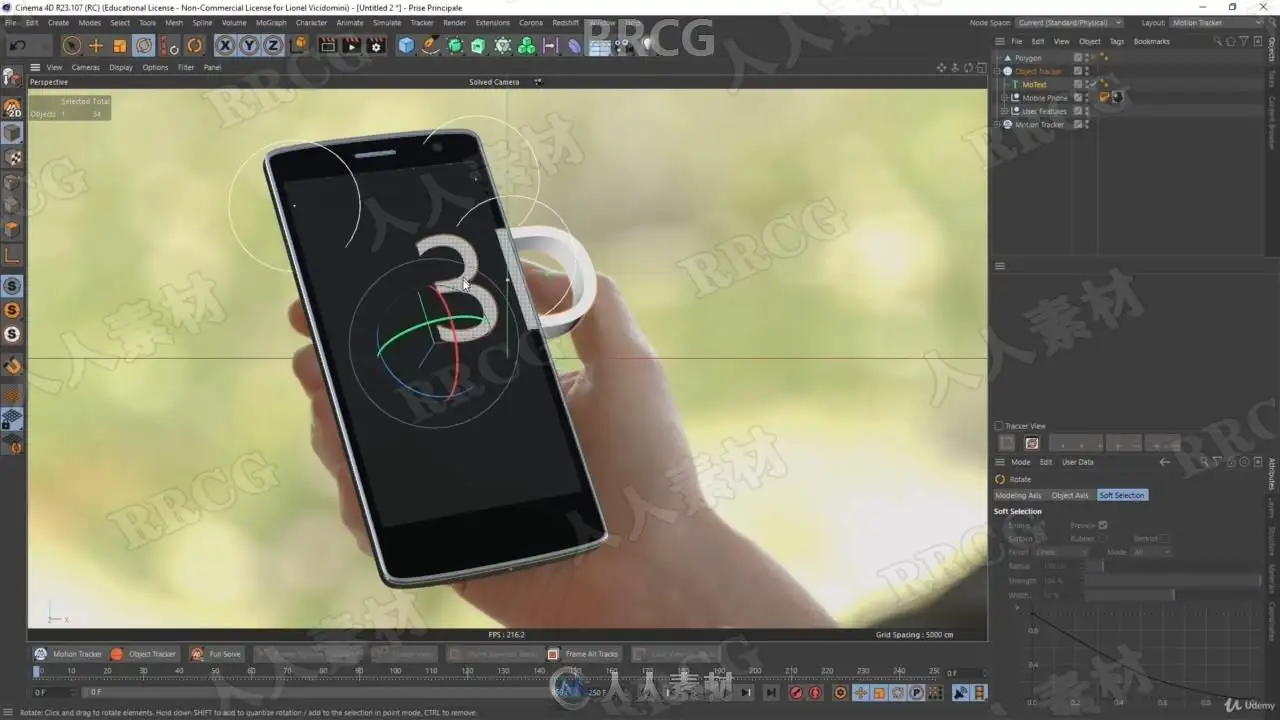Add a Cube primitive object
Viewport: 1280px width, 720px height.
click(x=406, y=46)
